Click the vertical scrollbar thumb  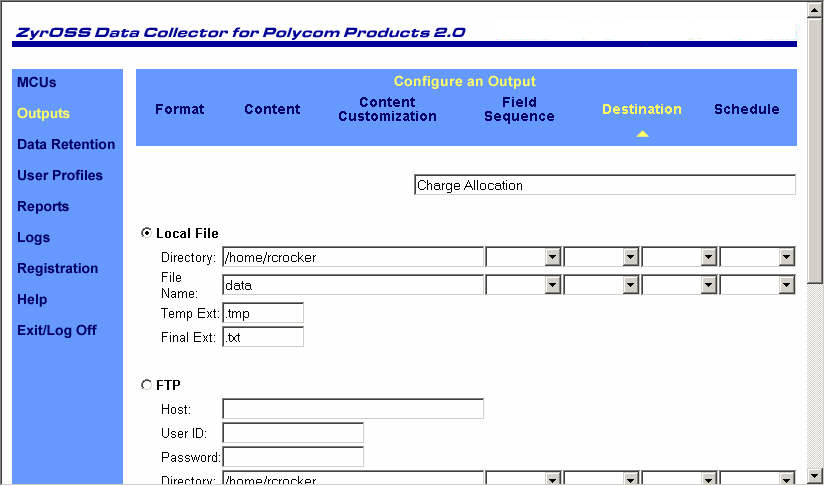pyautogui.click(x=814, y=151)
